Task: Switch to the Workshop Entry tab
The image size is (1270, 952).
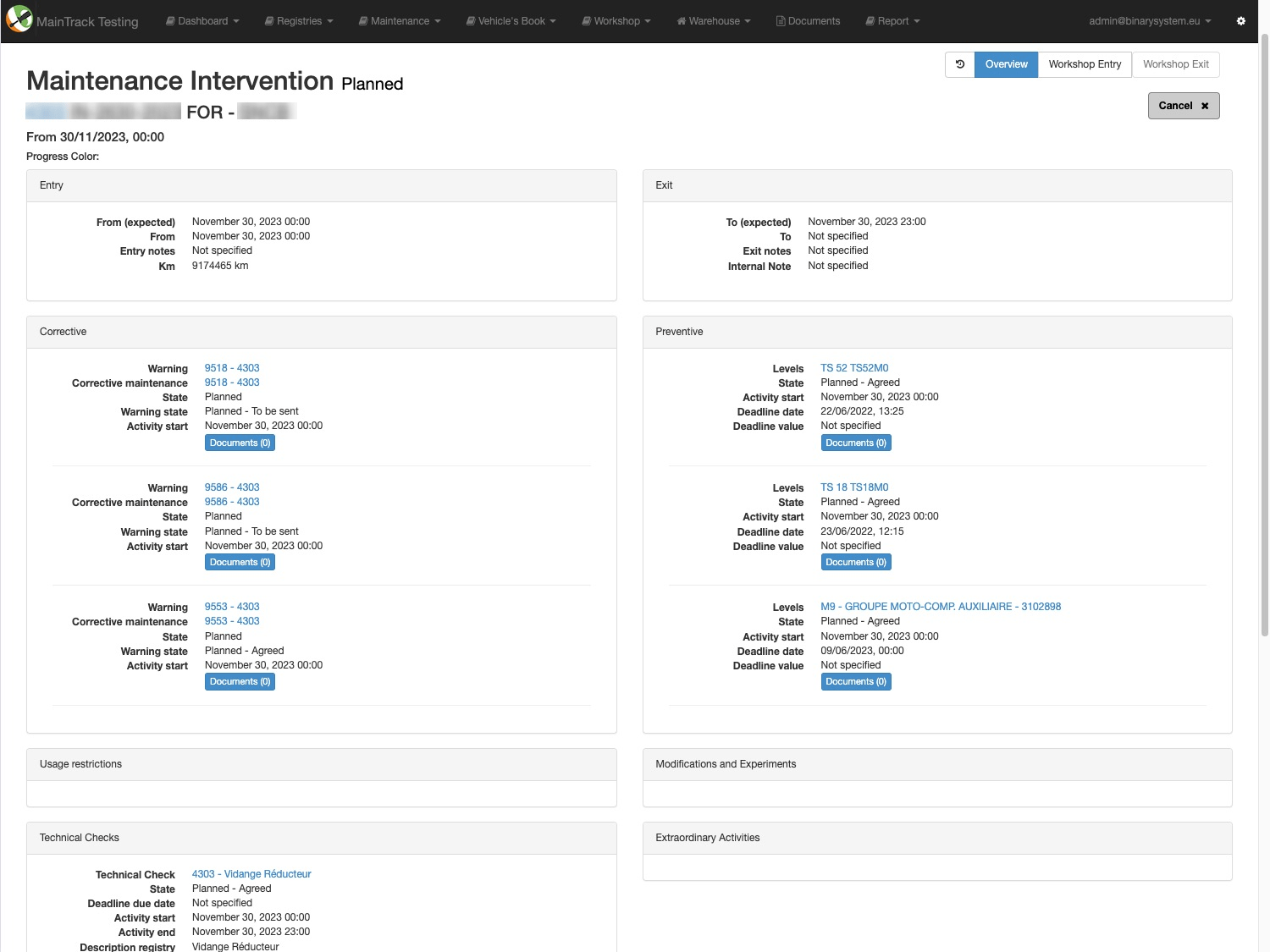Action: (1085, 64)
